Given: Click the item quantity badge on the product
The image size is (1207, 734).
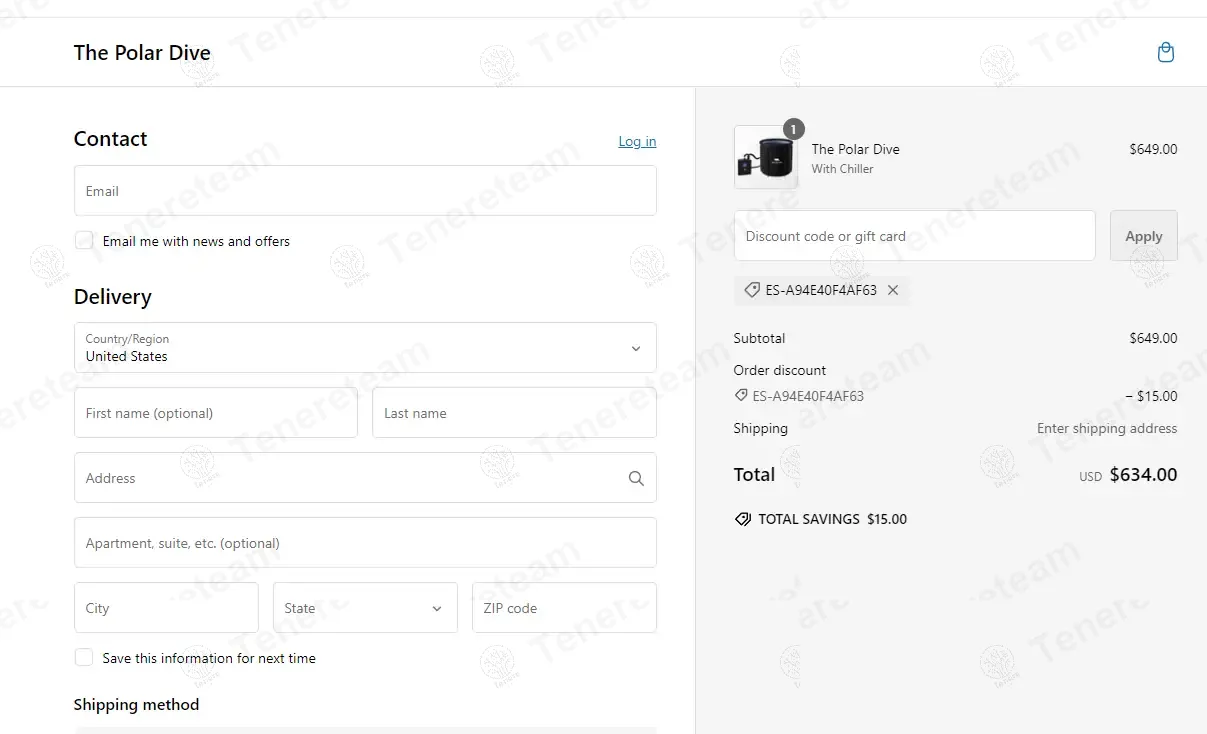Looking at the screenshot, I should [x=793, y=129].
